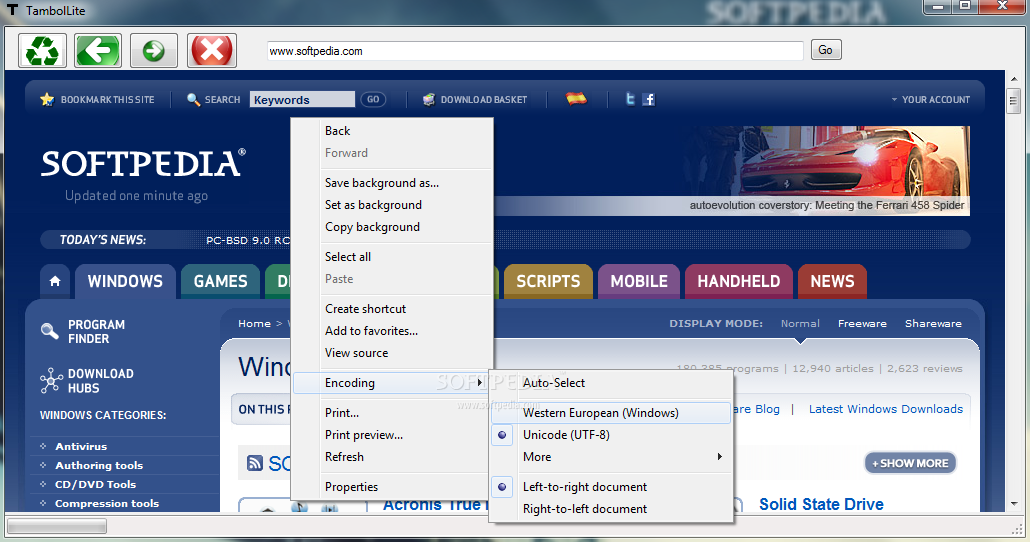Switch to the Scripts tab
The image size is (1030, 542).
(x=548, y=281)
